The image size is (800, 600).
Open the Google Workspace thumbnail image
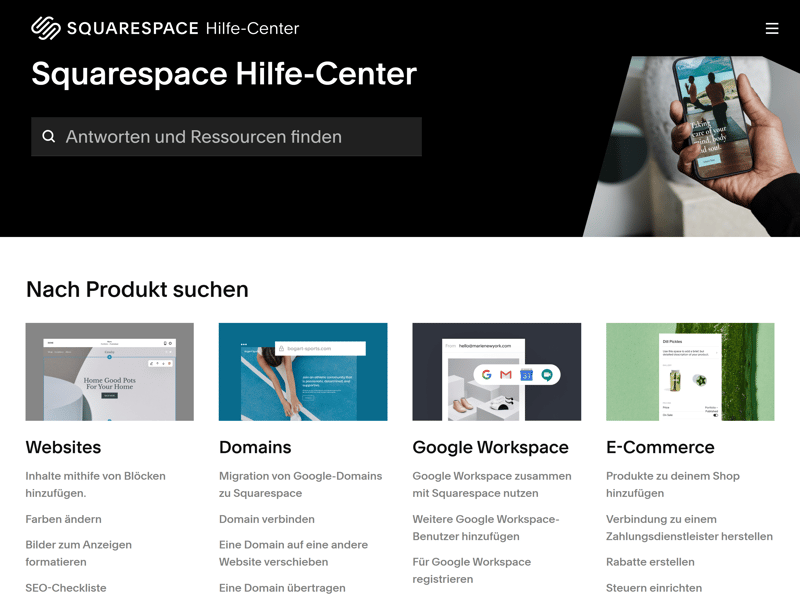(x=496, y=372)
